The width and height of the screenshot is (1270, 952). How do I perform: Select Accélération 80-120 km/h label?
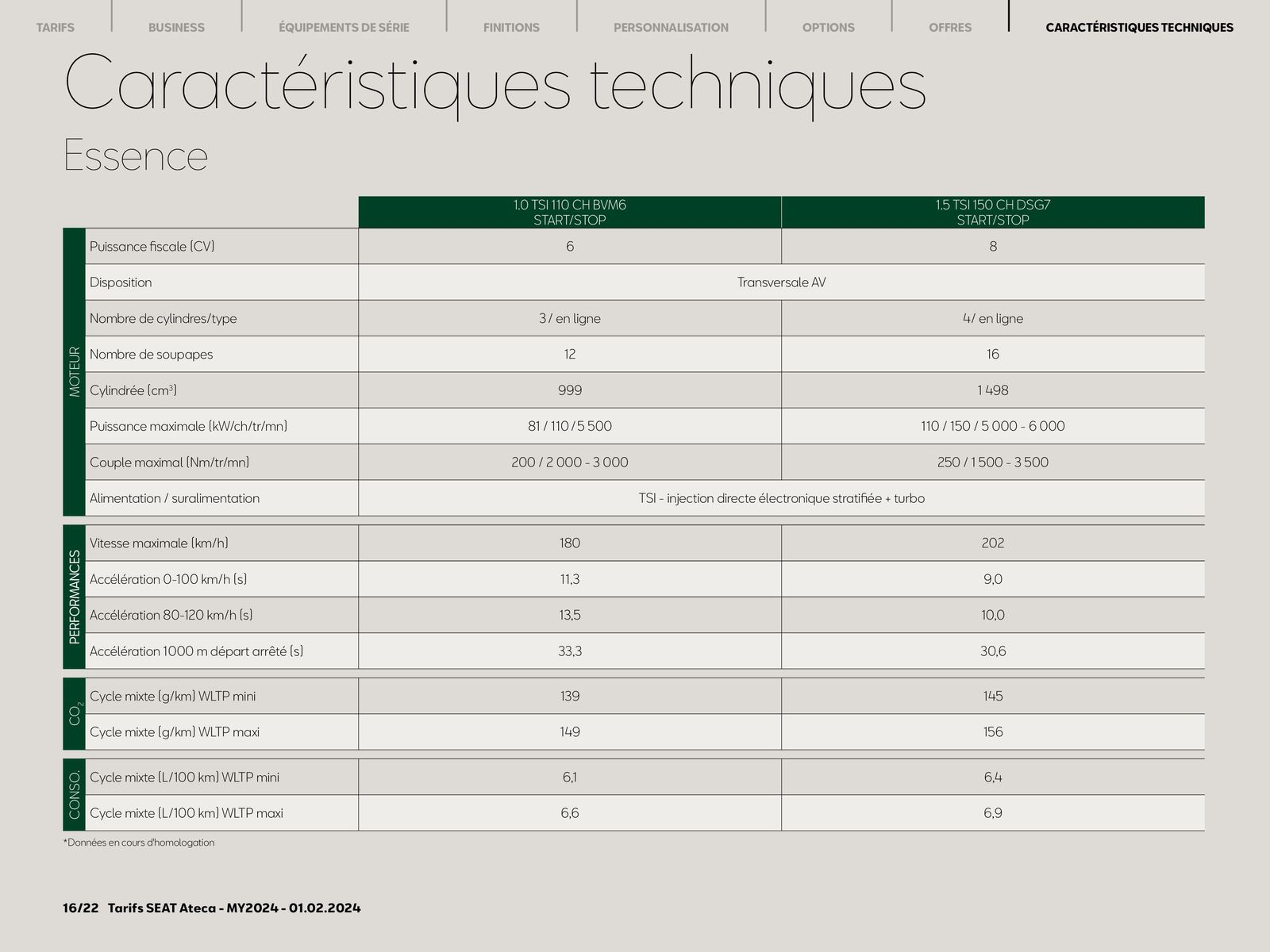[171, 615]
